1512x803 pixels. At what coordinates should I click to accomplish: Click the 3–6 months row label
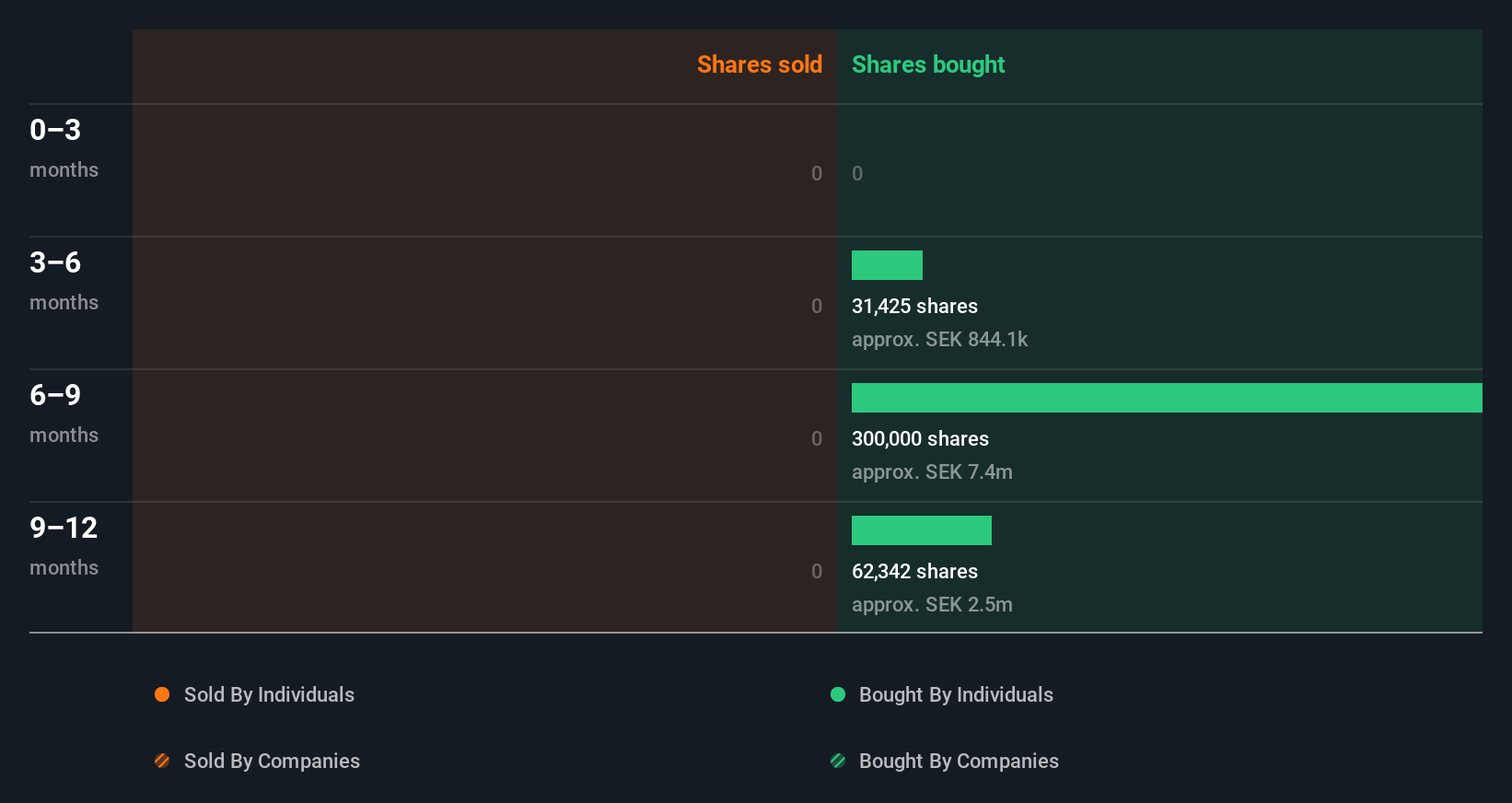(64, 281)
